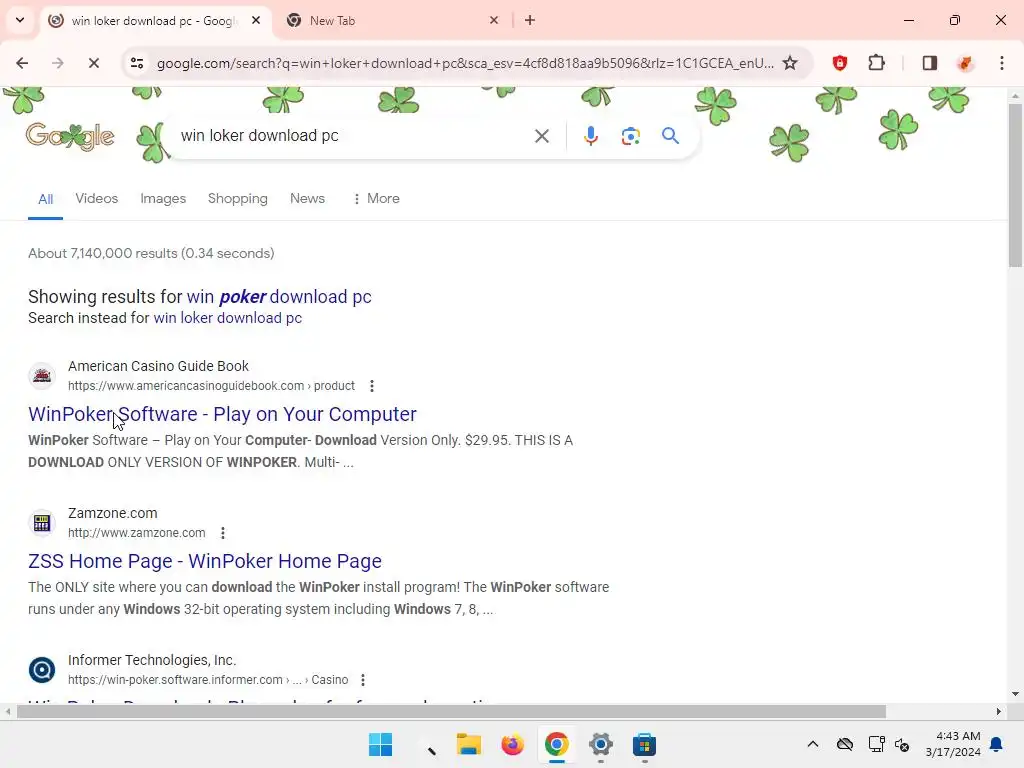Open Chrome's three-dot menu
This screenshot has height=768, width=1024.
(1002, 63)
